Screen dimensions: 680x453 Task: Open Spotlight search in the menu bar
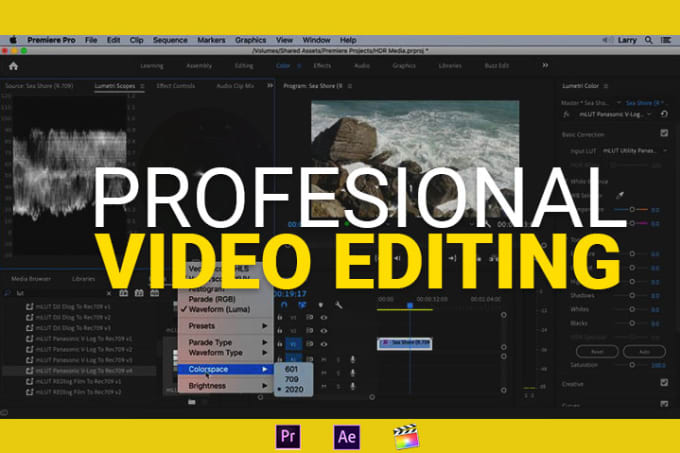648,40
